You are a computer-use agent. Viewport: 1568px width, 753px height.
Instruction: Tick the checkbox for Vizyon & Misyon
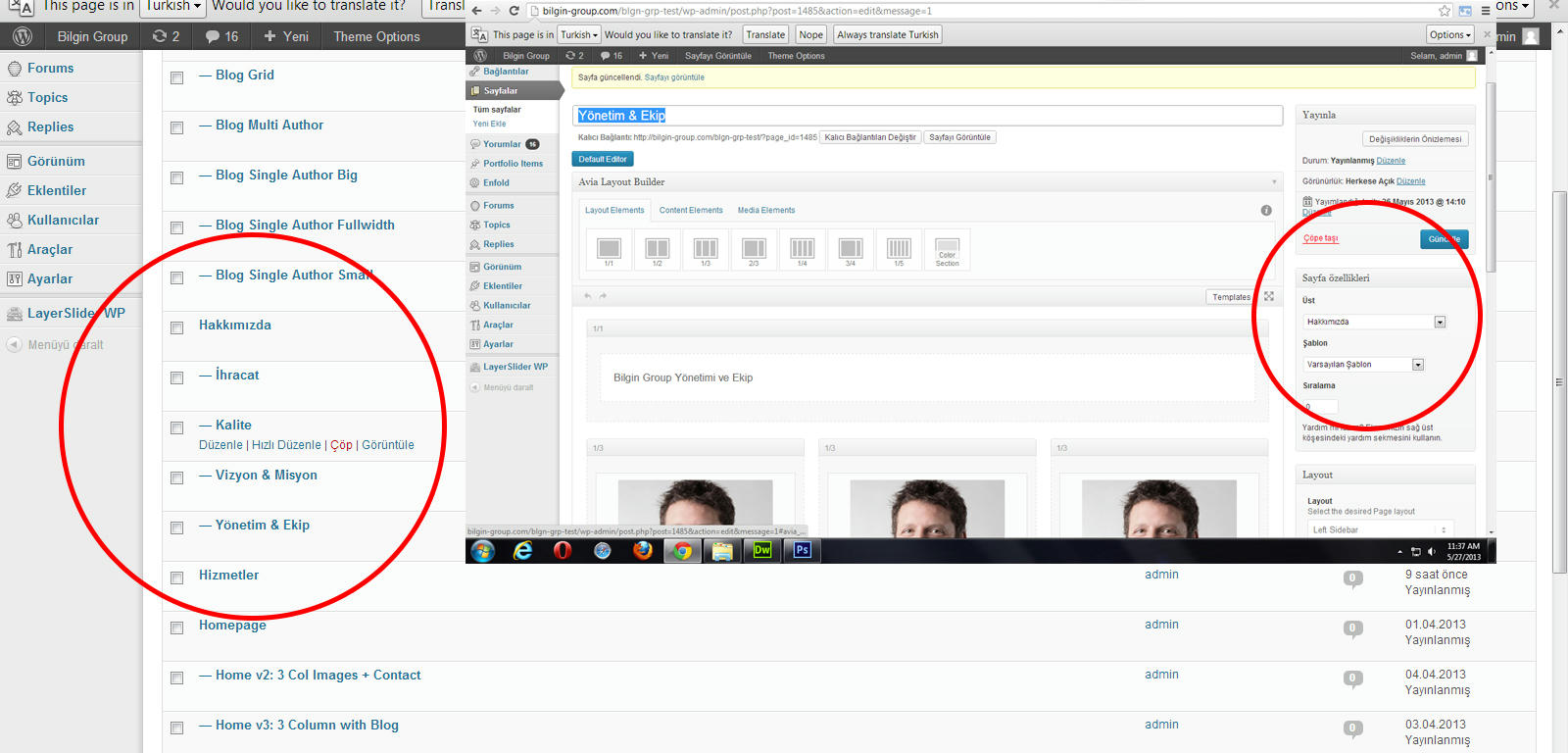point(177,477)
